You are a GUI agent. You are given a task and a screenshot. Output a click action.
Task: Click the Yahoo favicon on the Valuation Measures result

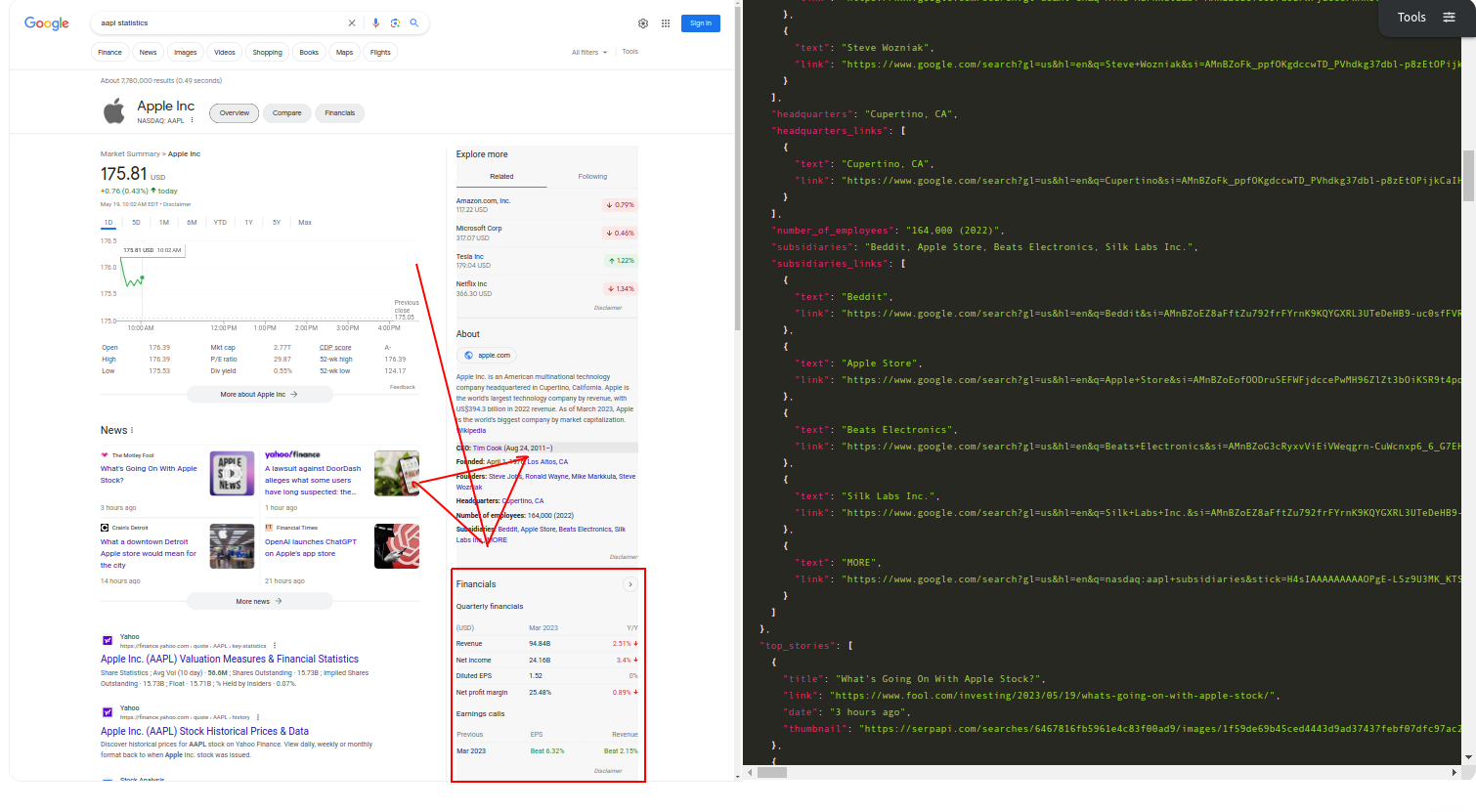pyautogui.click(x=108, y=640)
